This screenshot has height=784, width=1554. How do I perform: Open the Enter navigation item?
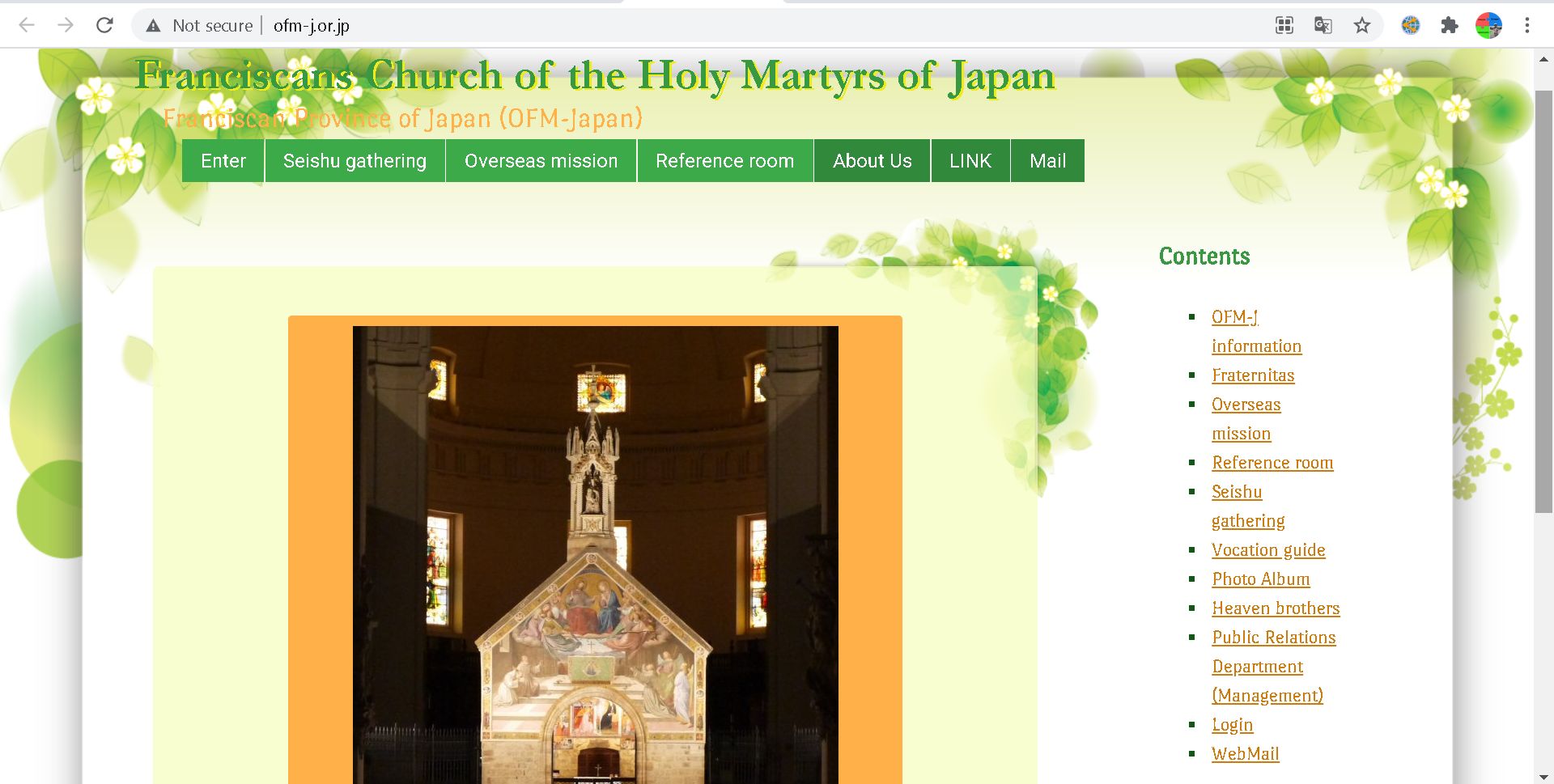[x=223, y=160]
